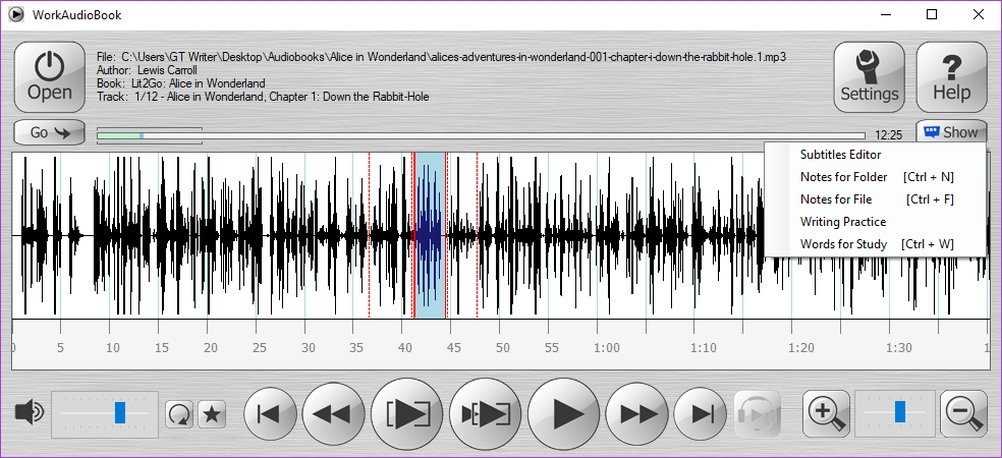Click the Go arrow button
Viewport: 1002px width, 458px height.
coord(49,132)
